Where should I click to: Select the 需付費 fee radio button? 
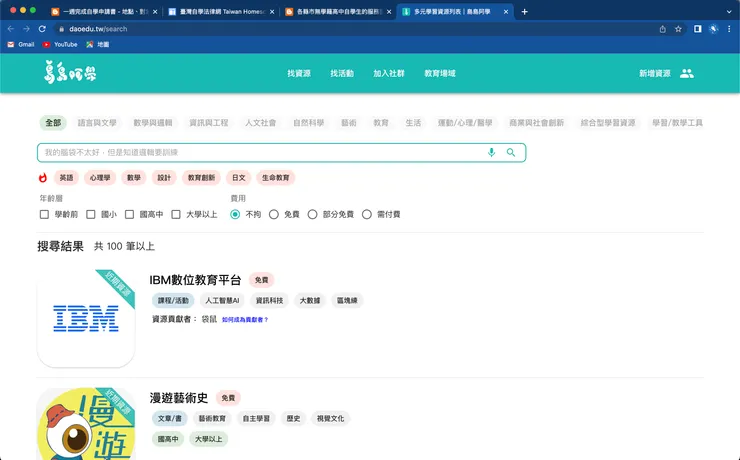pyautogui.click(x=367, y=215)
